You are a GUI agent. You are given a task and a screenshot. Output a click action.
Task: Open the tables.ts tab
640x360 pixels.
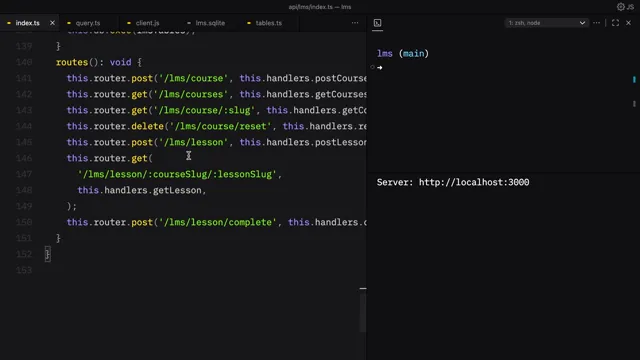coord(269,23)
